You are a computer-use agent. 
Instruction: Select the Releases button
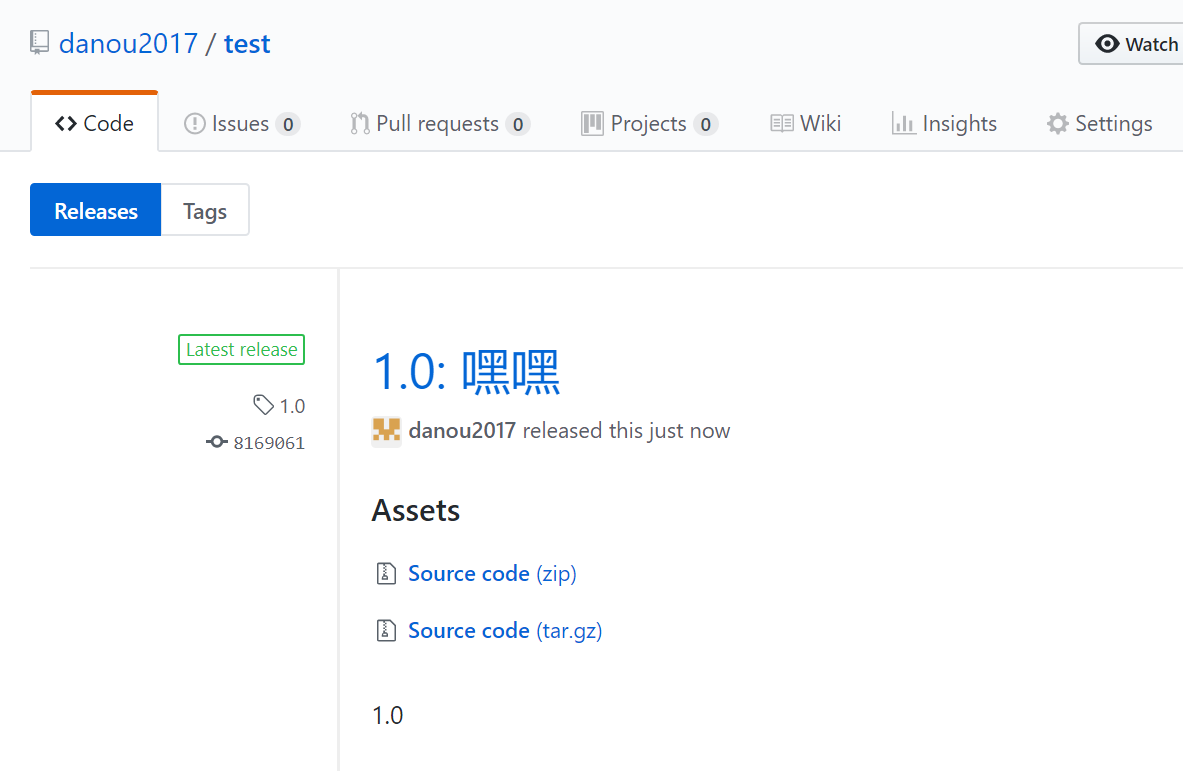tap(96, 211)
